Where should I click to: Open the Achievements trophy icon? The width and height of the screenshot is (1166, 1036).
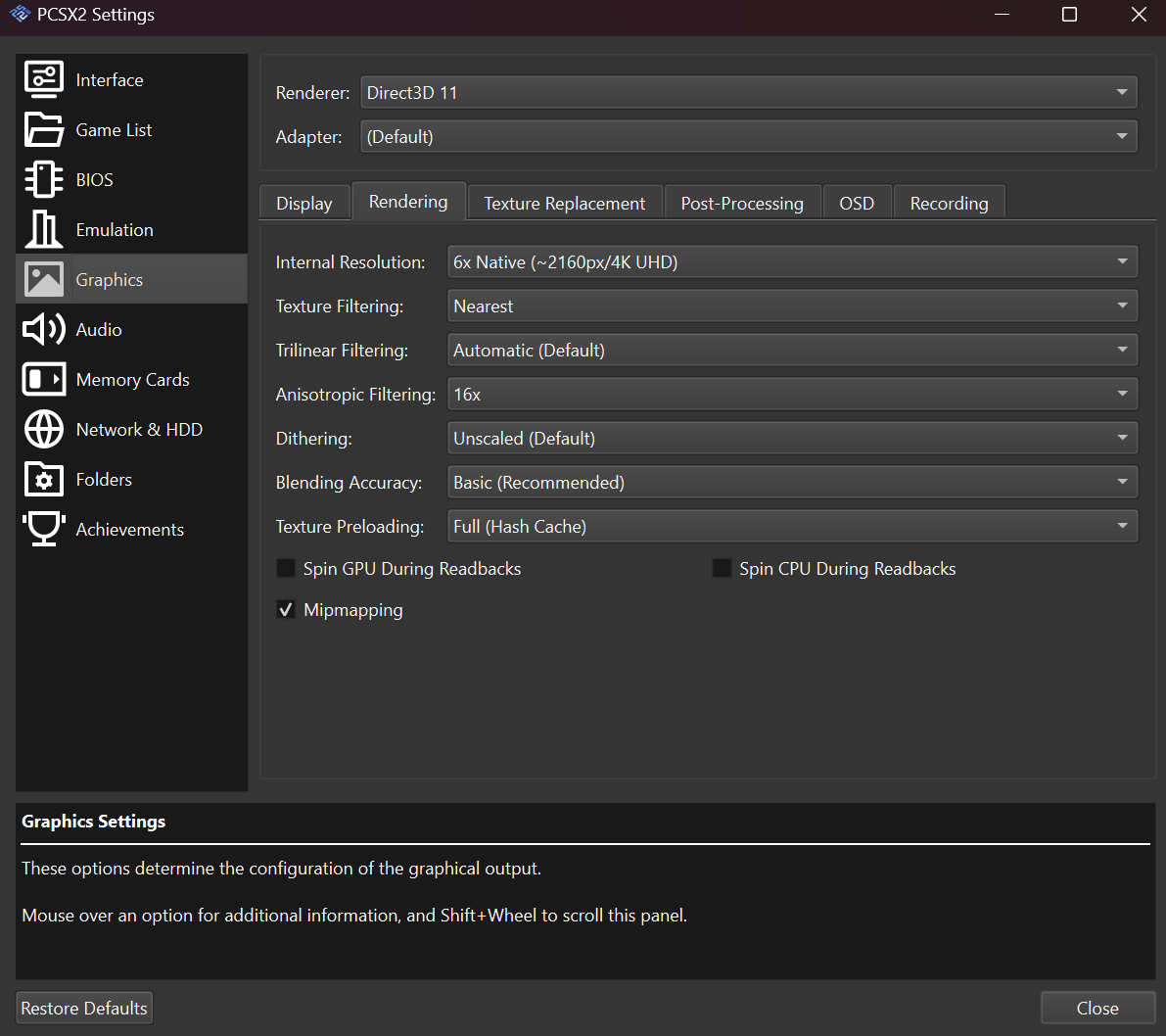44,529
